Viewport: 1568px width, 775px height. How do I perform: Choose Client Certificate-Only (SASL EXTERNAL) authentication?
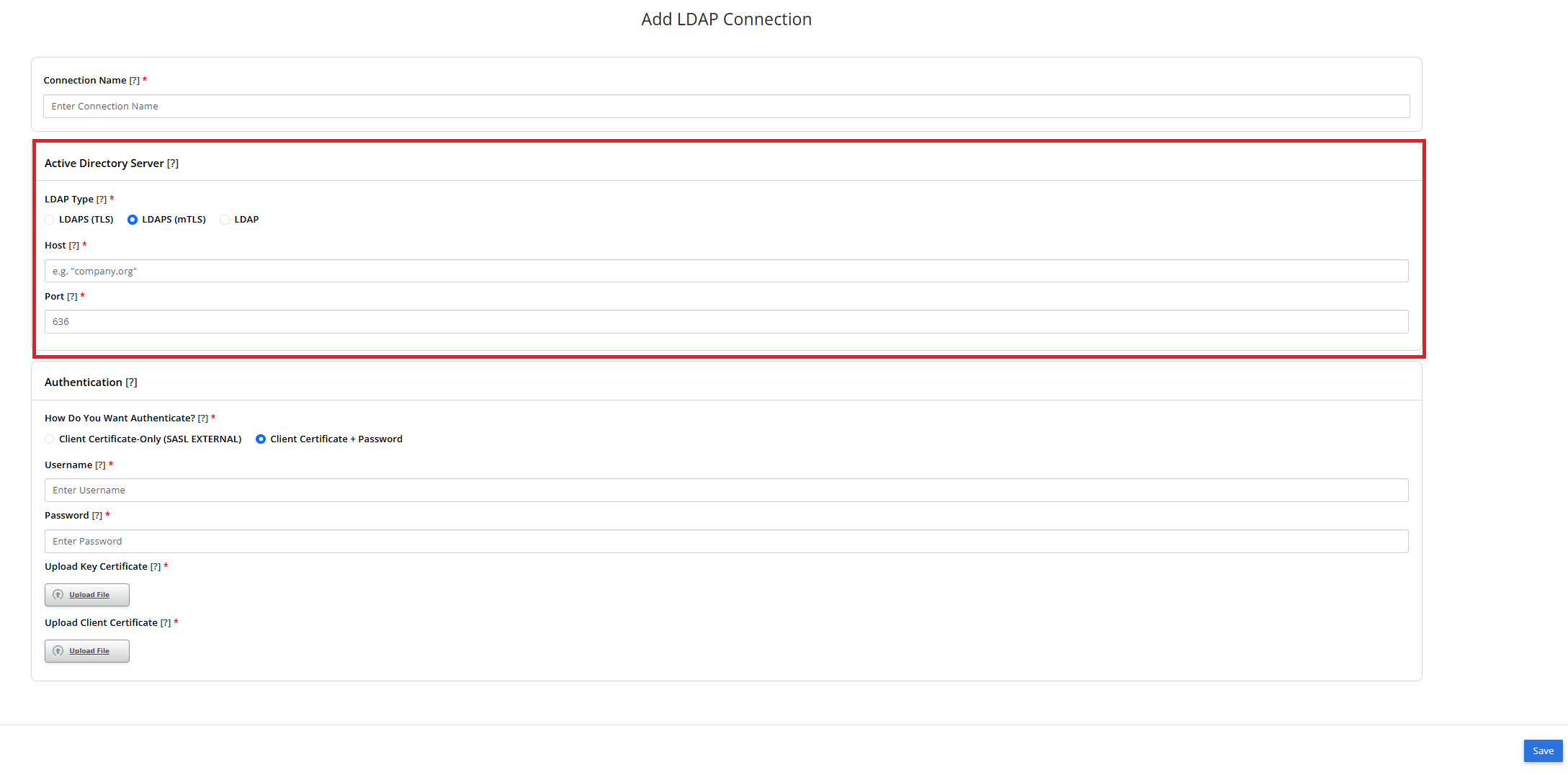point(49,439)
